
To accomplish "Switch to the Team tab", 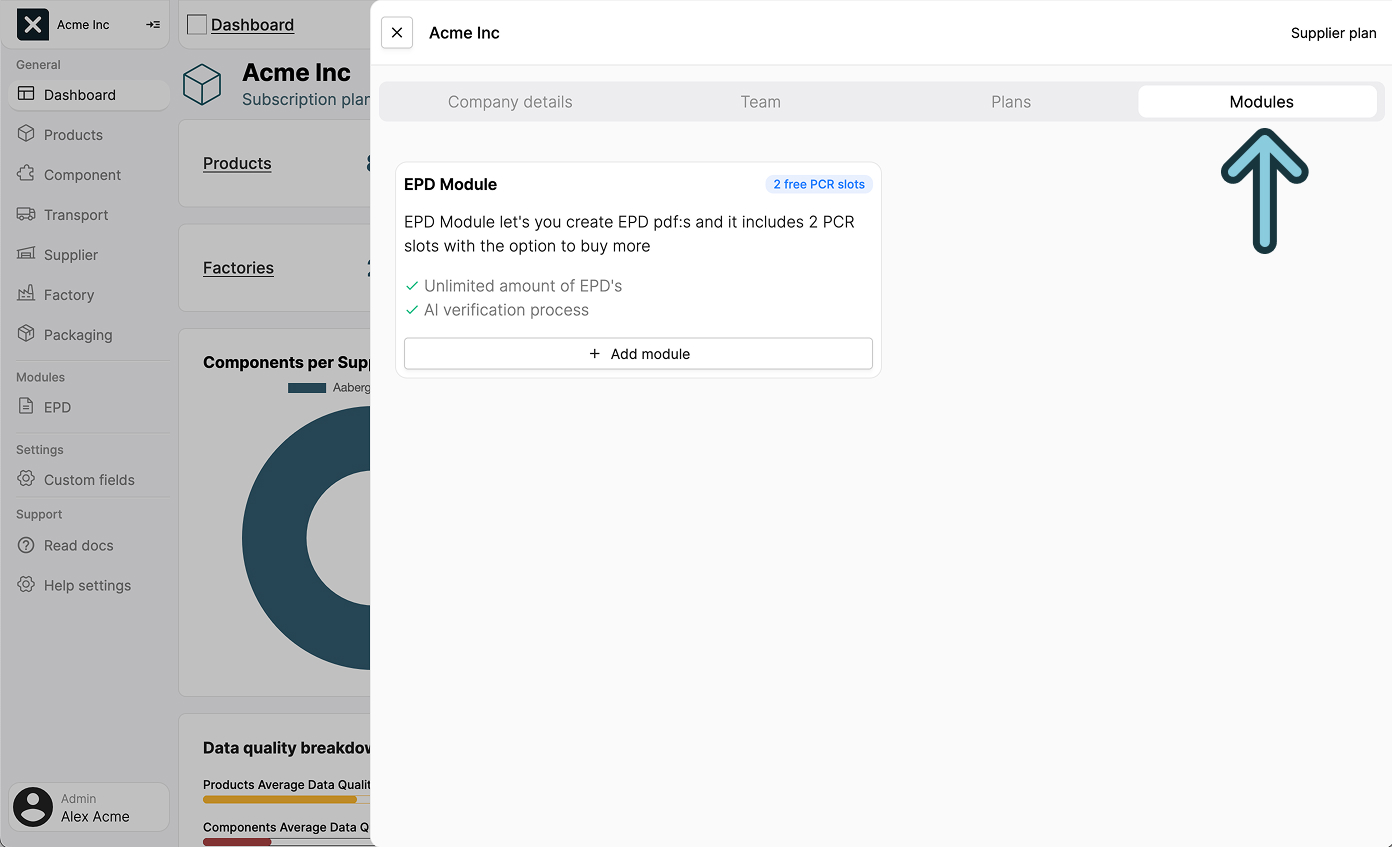I will [760, 102].
